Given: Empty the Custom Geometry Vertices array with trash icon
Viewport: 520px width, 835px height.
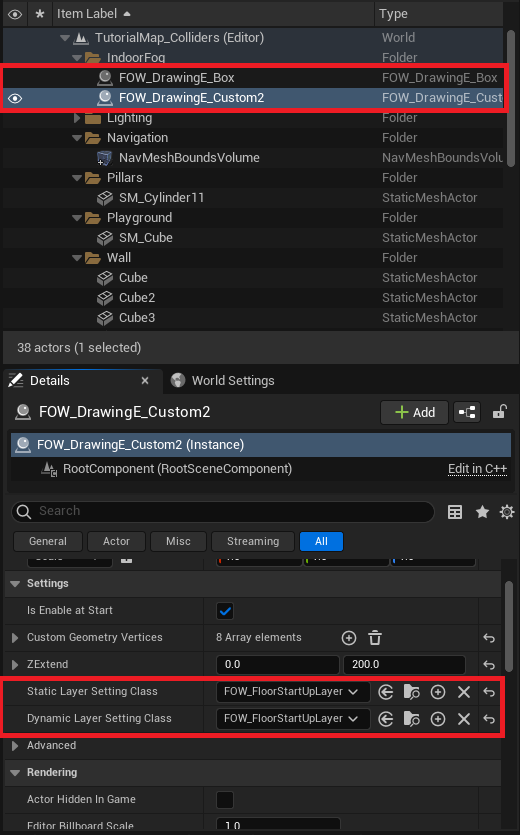Looking at the screenshot, I should tap(375, 637).
